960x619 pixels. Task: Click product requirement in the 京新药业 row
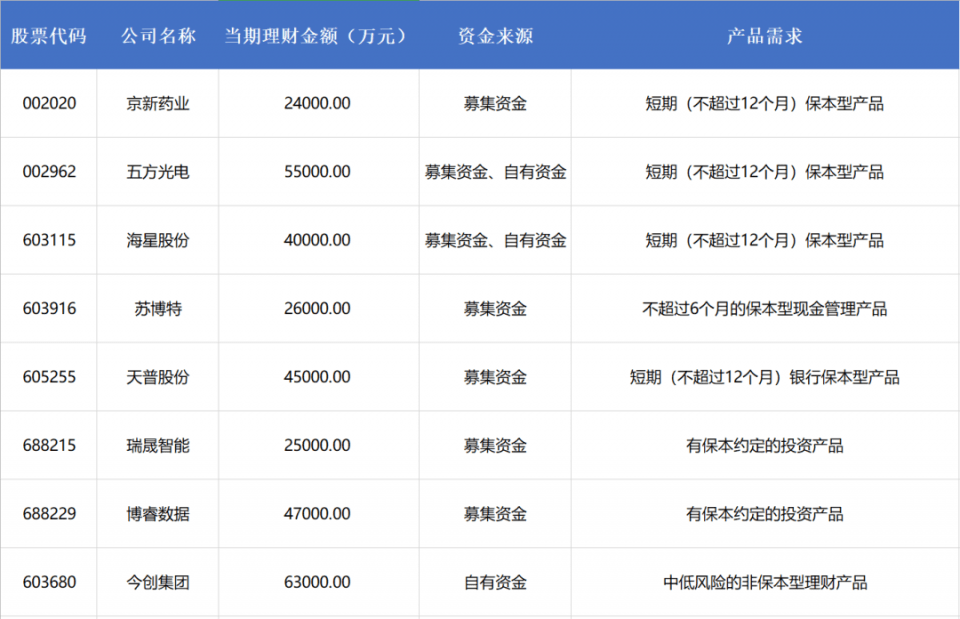tap(765, 103)
